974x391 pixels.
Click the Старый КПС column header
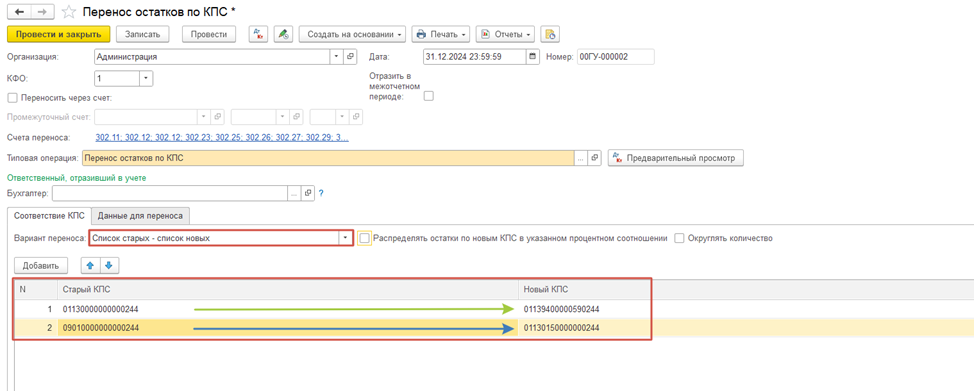click(x=288, y=289)
